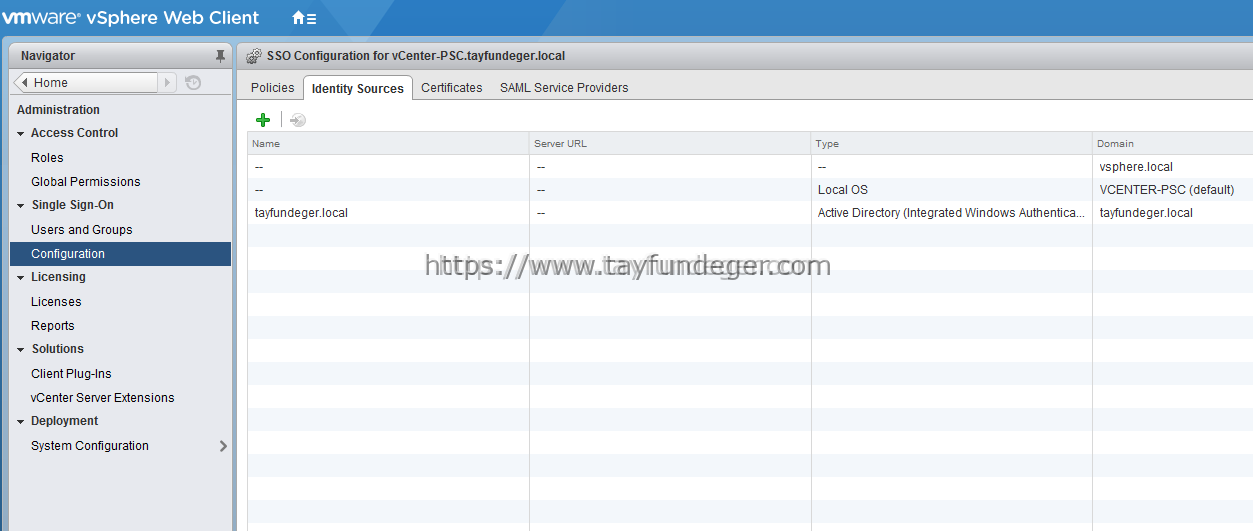The height and width of the screenshot is (531, 1253).
Task: Click Deployment section label
Action: [64, 421]
